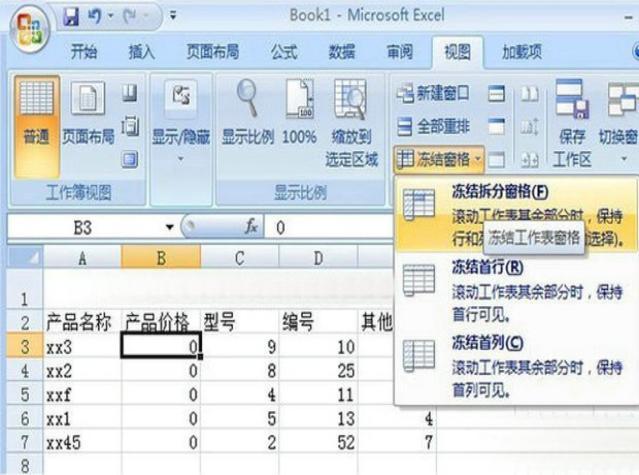
Task: Select column C header
Action: pyautogui.click(x=240, y=257)
